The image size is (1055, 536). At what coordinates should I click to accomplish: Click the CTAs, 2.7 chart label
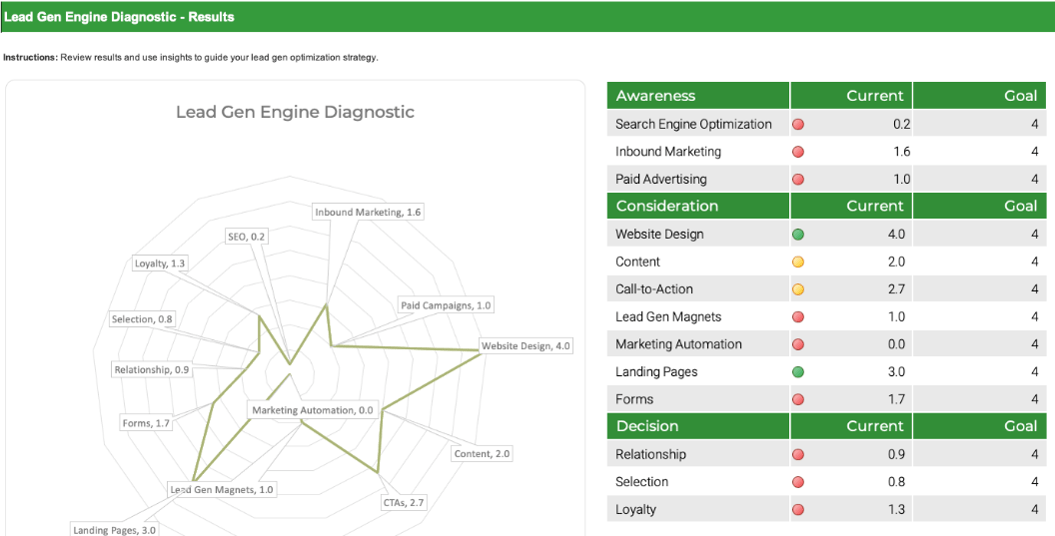(404, 502)
